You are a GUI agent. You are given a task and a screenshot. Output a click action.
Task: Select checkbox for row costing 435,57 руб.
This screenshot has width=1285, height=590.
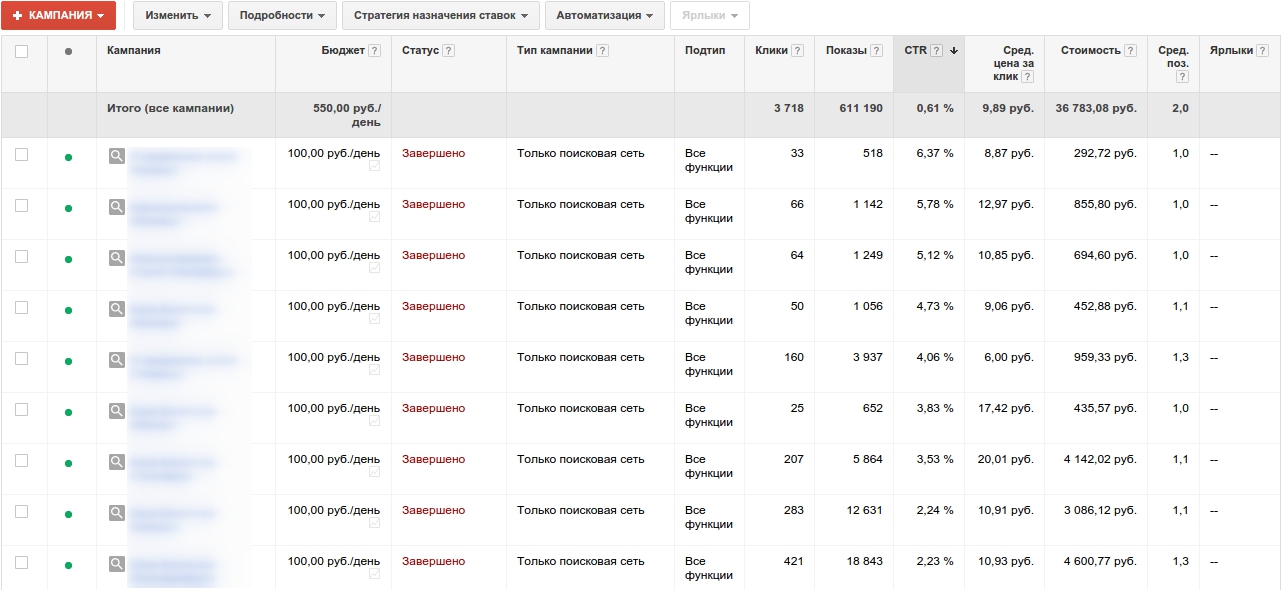pyautogui.click(x=22, y=409)
